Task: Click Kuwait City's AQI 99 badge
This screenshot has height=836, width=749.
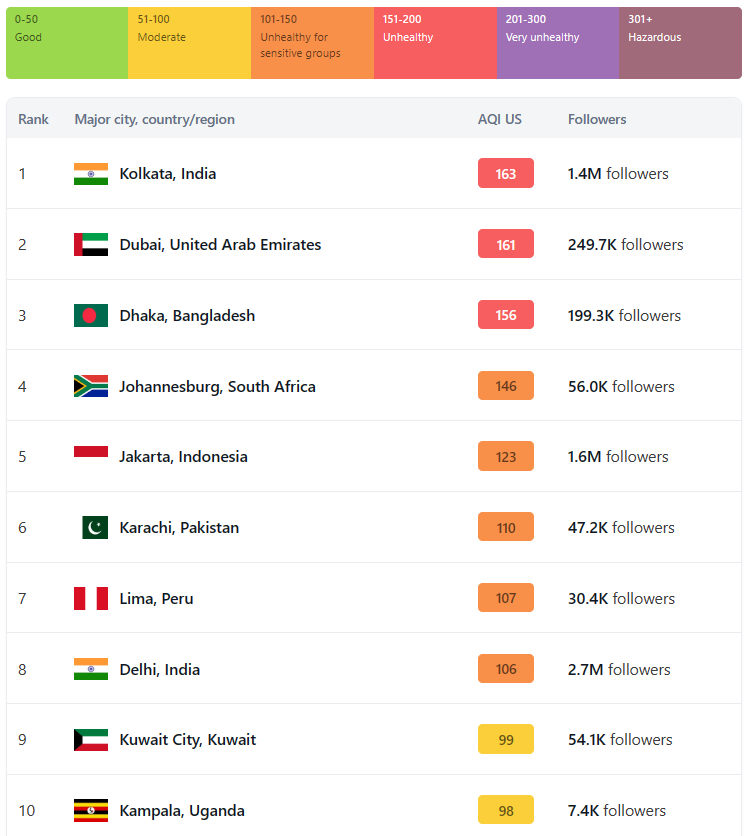Action: point(506,740)
